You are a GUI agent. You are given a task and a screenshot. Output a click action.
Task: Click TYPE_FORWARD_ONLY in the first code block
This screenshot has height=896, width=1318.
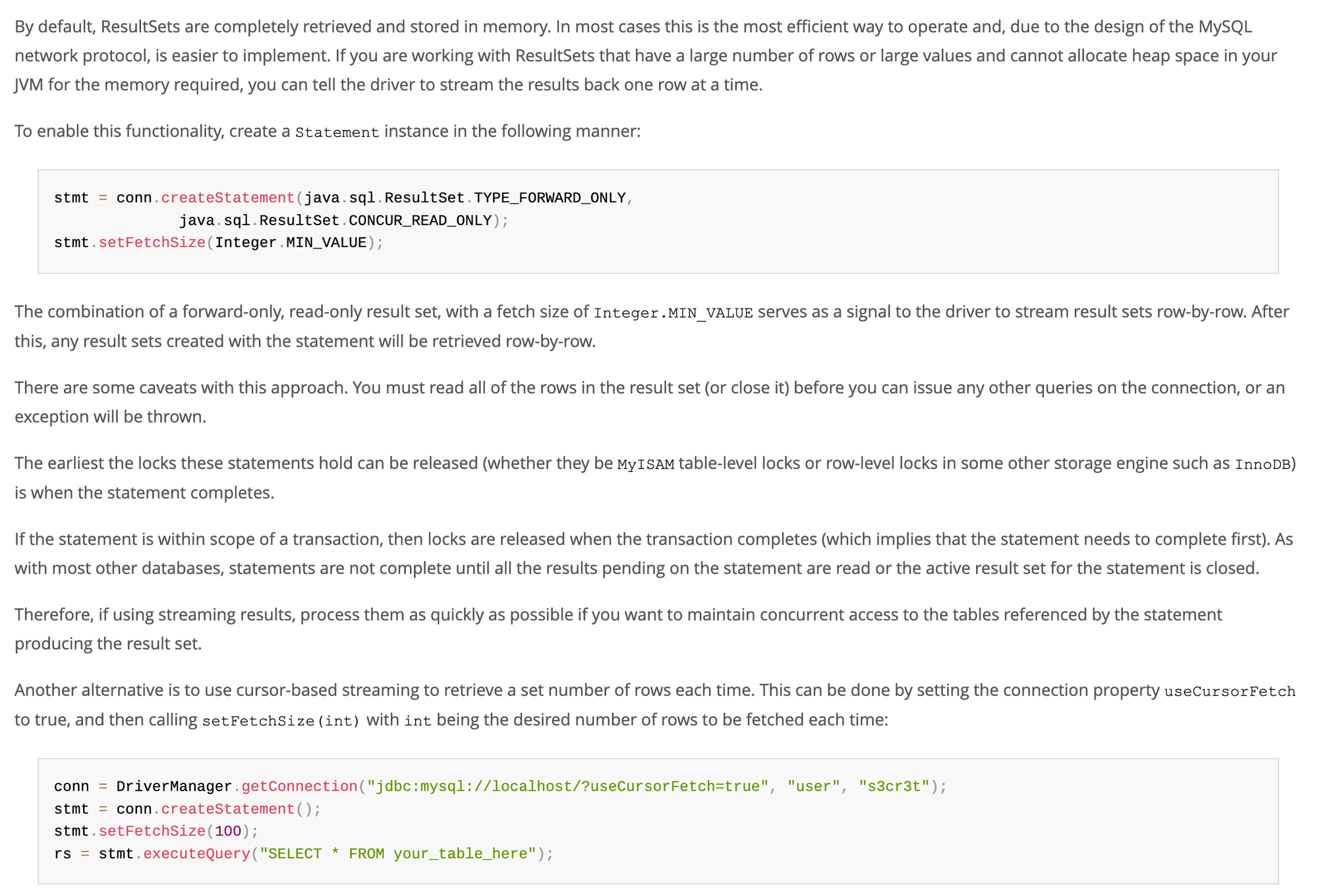[550, 198]
